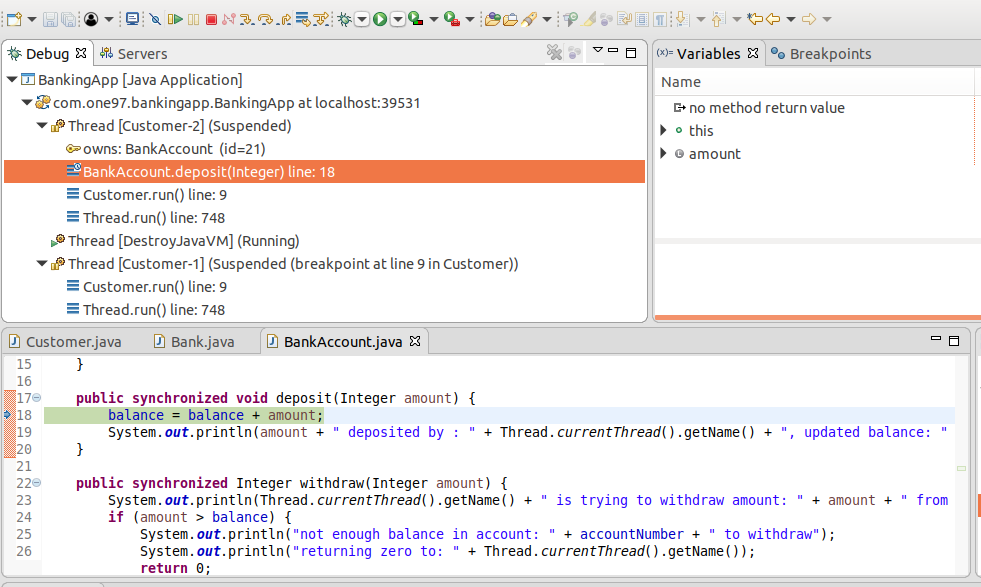Screen dimensions: 981x587
Task: Click the Resume debug button
Action: click(x=175, y=19)
